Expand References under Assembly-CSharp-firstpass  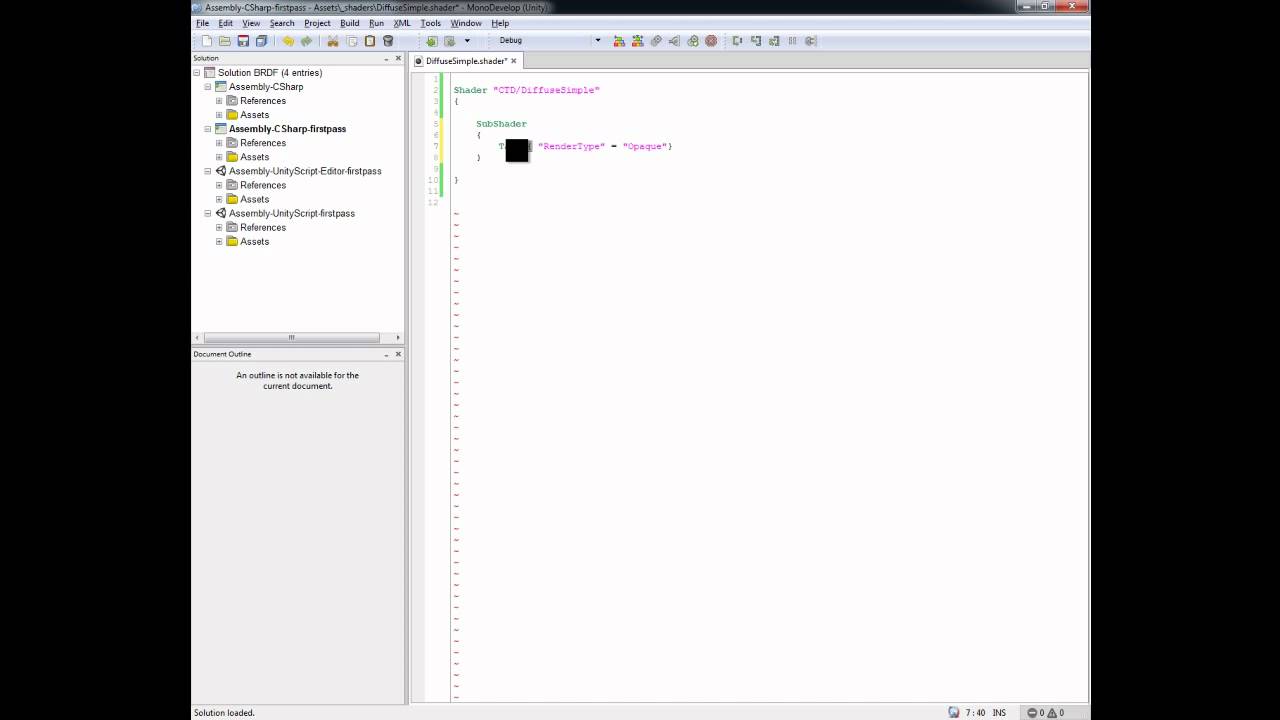tap(219, 143)
